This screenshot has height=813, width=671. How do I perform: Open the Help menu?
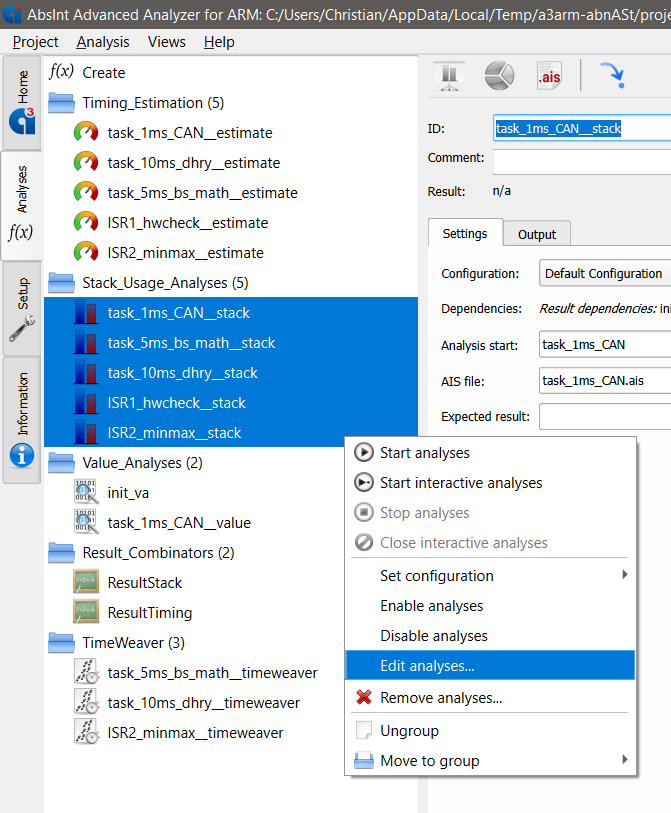(x=219, y=41)
